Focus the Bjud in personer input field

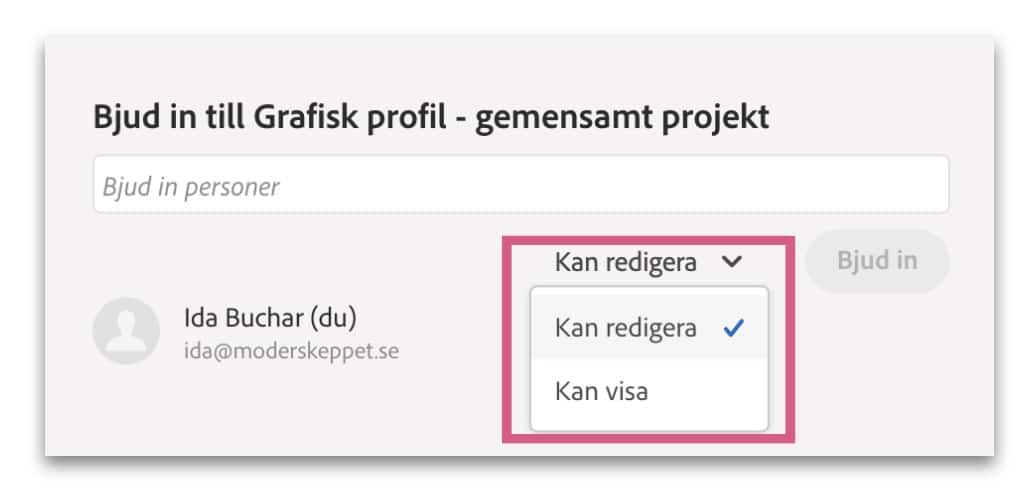[x=521, y=184]
